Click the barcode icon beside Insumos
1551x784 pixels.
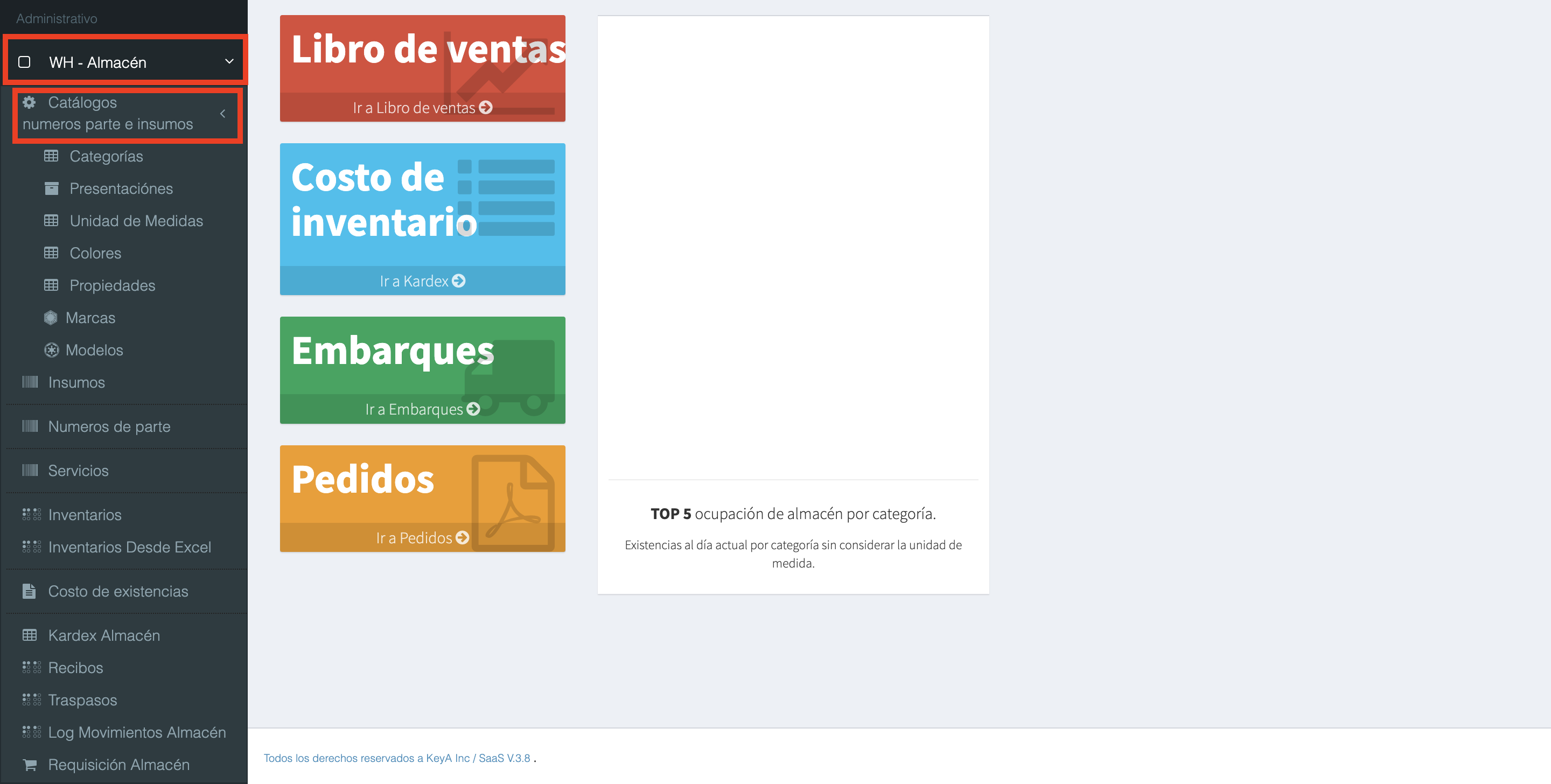[x=30, y=382]
